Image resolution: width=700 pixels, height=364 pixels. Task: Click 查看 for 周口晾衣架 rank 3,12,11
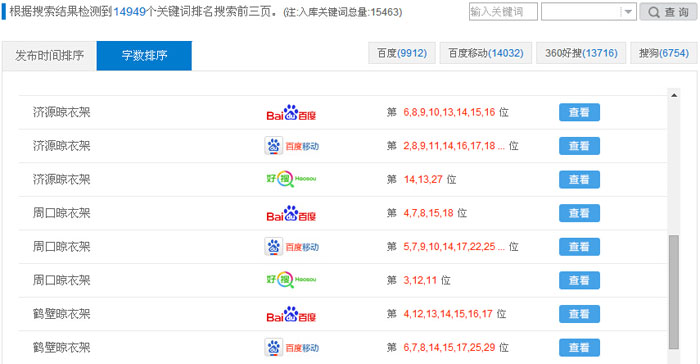coord(579,280)
